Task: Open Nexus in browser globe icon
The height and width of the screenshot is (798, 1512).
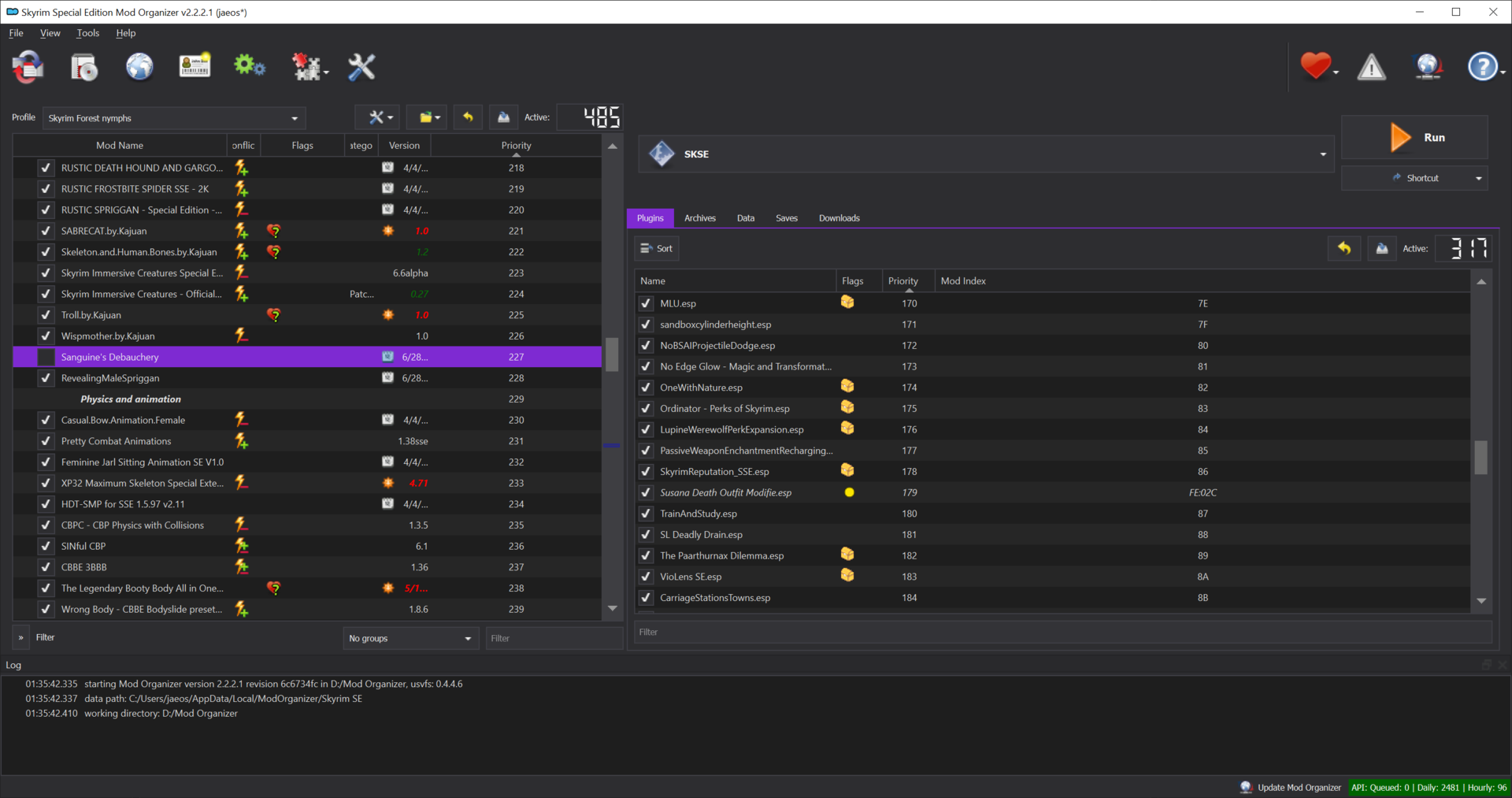Action: (x=139, y=67)
